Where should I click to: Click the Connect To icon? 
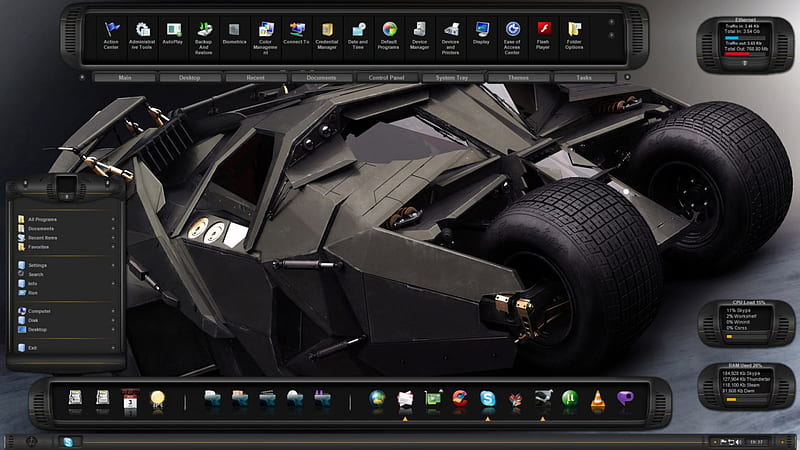(296, 34)
